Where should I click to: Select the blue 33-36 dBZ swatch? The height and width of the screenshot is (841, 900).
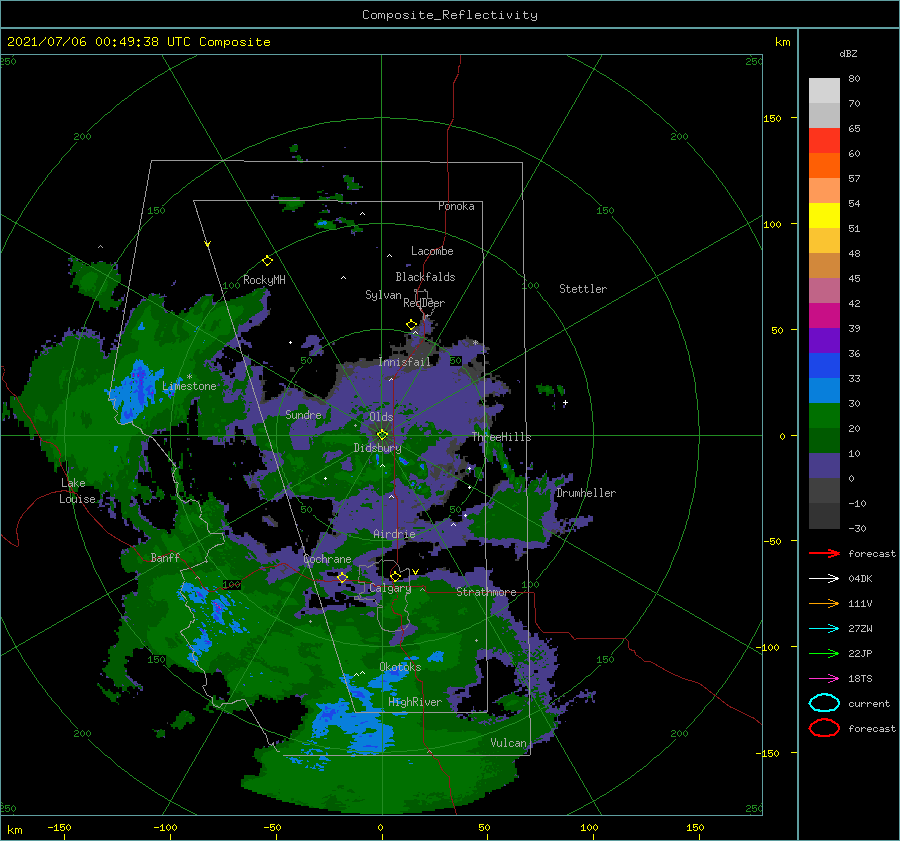pyautogui.click(x=824, y=366)
